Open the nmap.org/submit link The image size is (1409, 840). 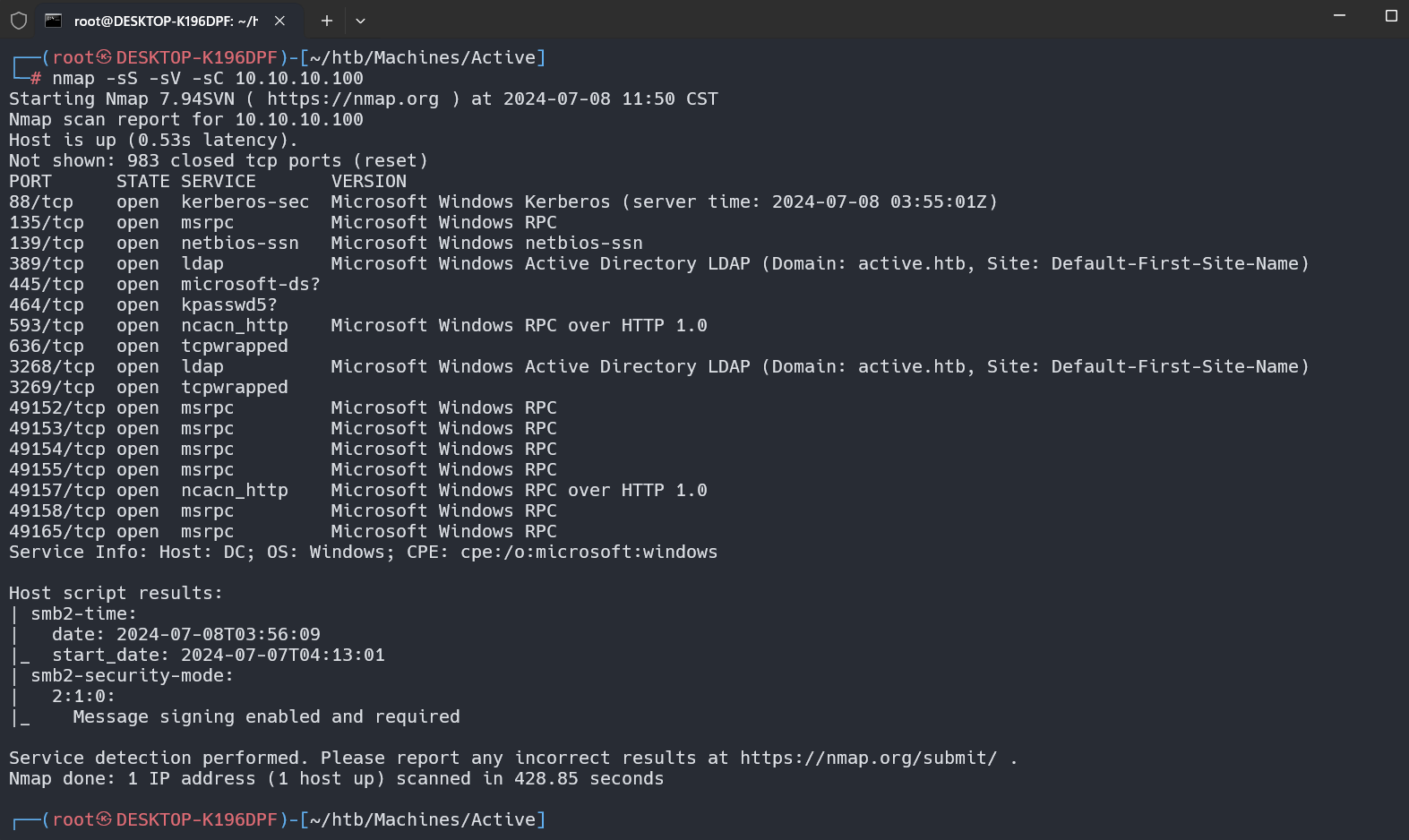point(868,759)
